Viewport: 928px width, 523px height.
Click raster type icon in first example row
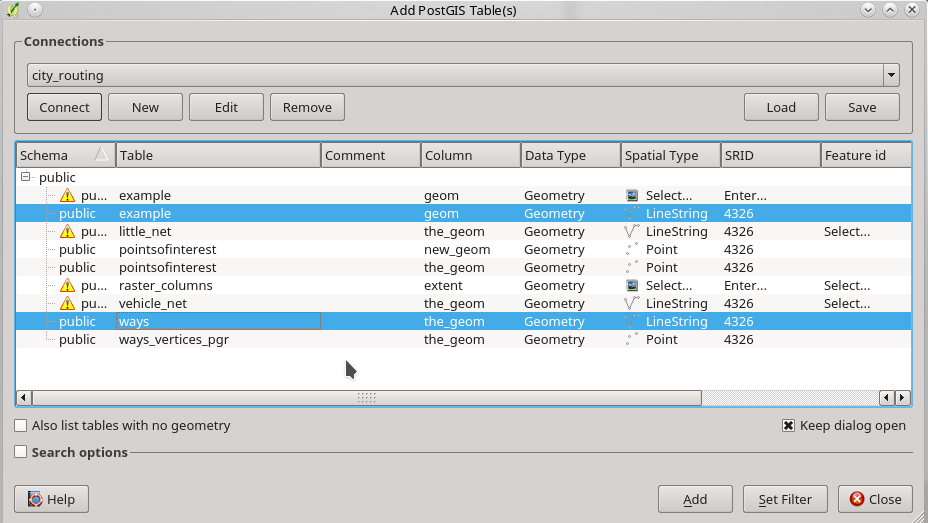tap(632, 195)
